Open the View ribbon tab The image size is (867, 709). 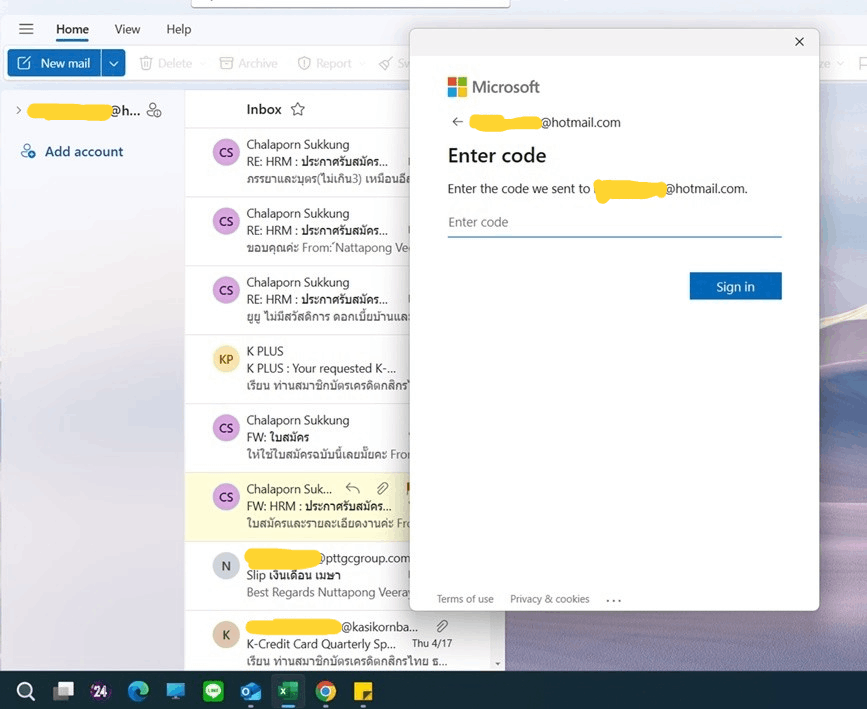pyautogui.click(x=127, y=29)
